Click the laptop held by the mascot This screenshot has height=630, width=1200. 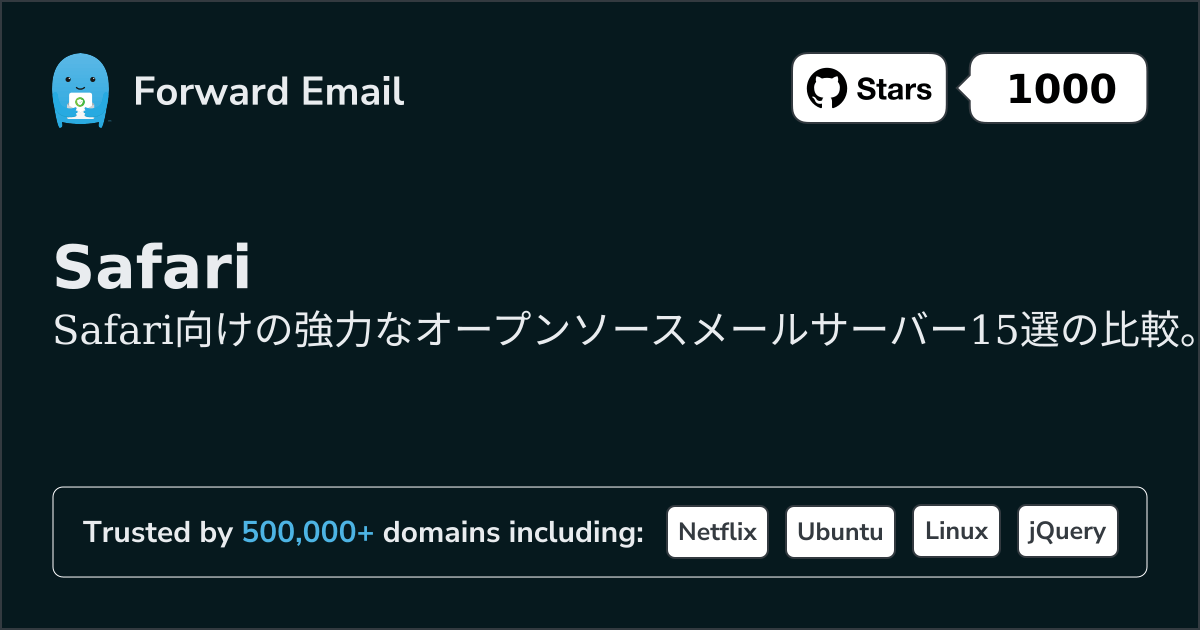coord(79,103)
